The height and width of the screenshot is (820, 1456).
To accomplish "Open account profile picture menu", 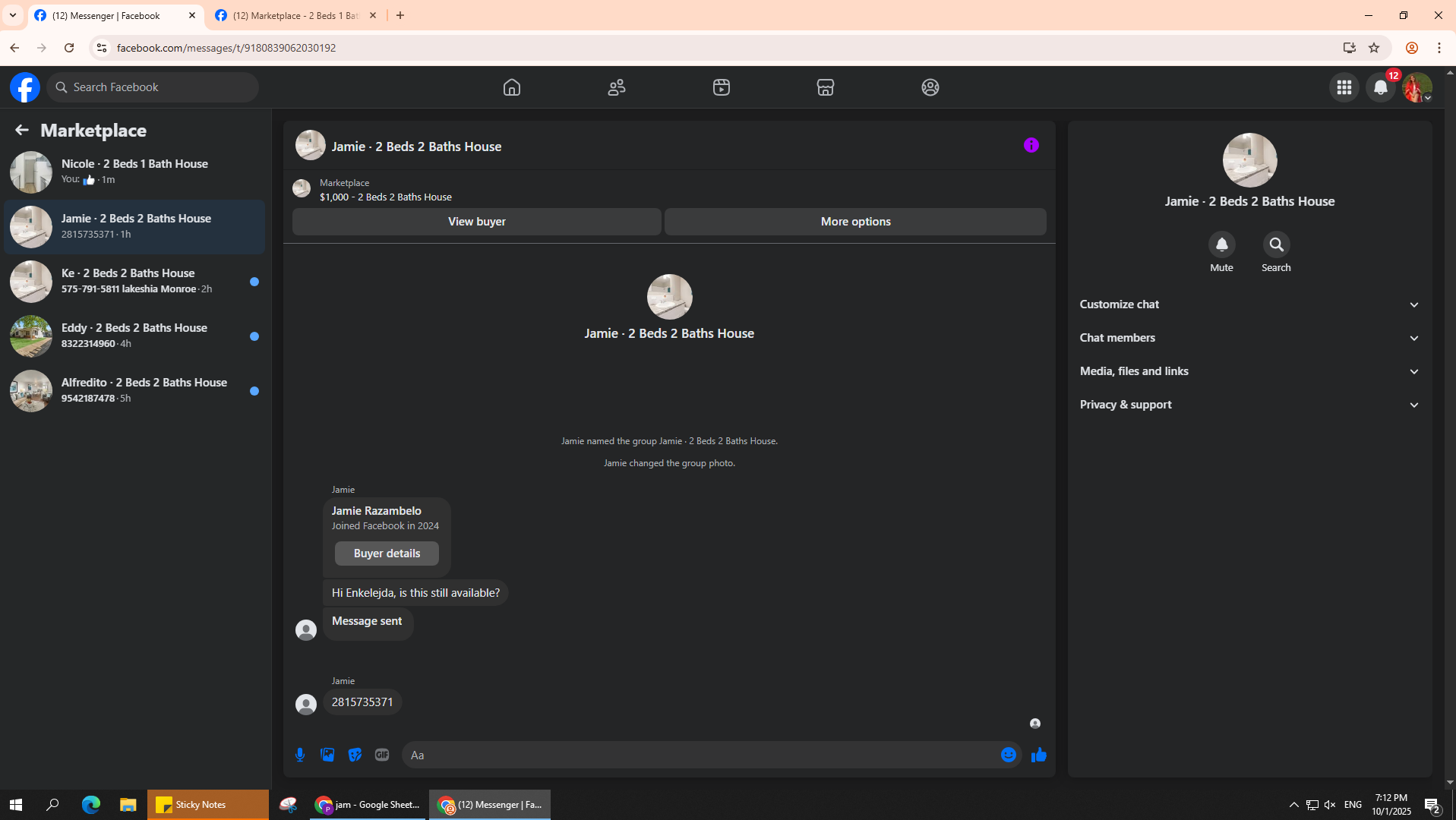I will click(x=1417, y=87).
